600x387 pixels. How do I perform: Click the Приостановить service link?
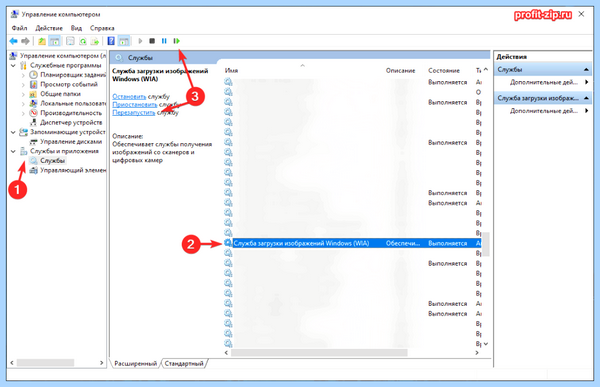coord(135,104)
